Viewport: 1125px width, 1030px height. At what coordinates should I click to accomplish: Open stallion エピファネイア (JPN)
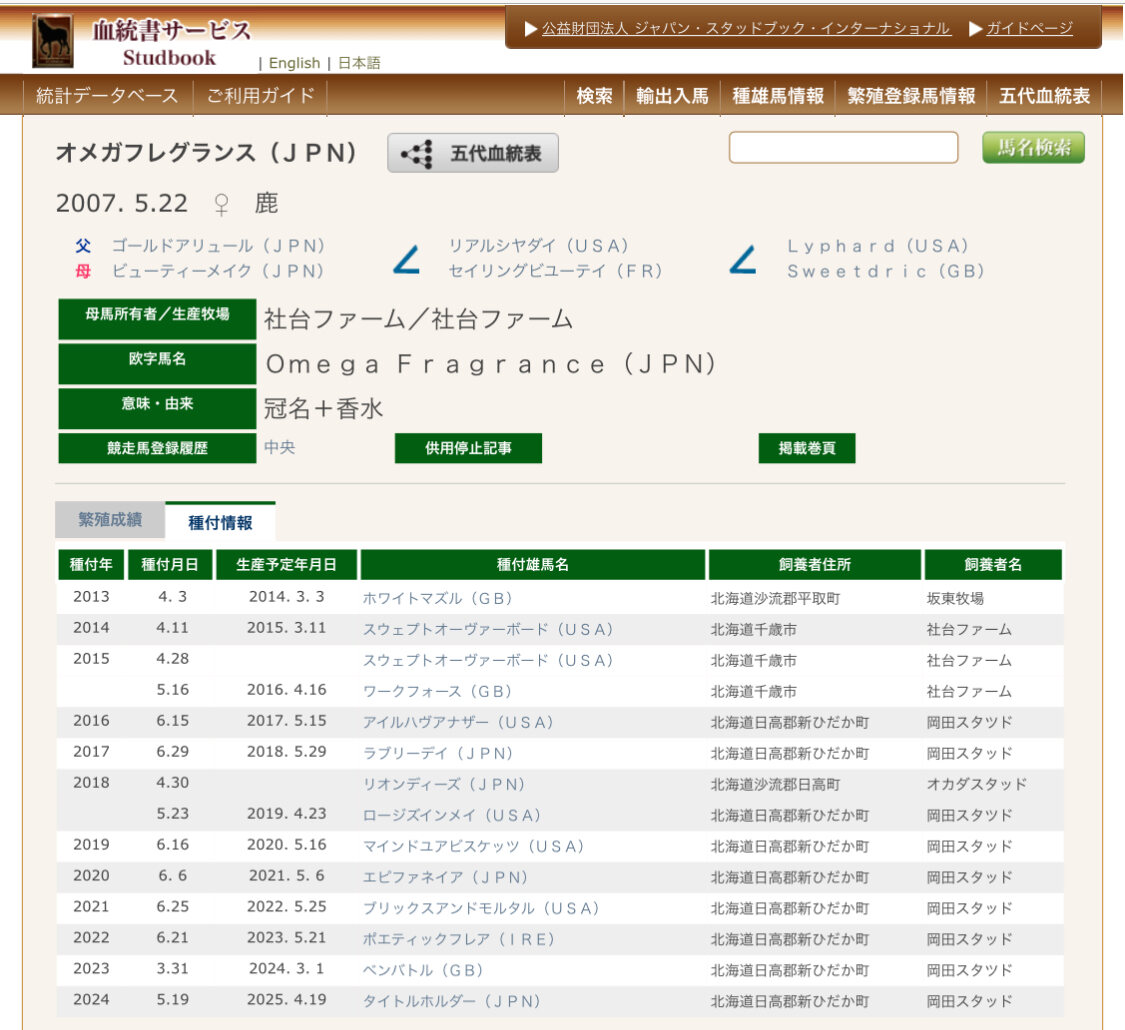point(445,877)
